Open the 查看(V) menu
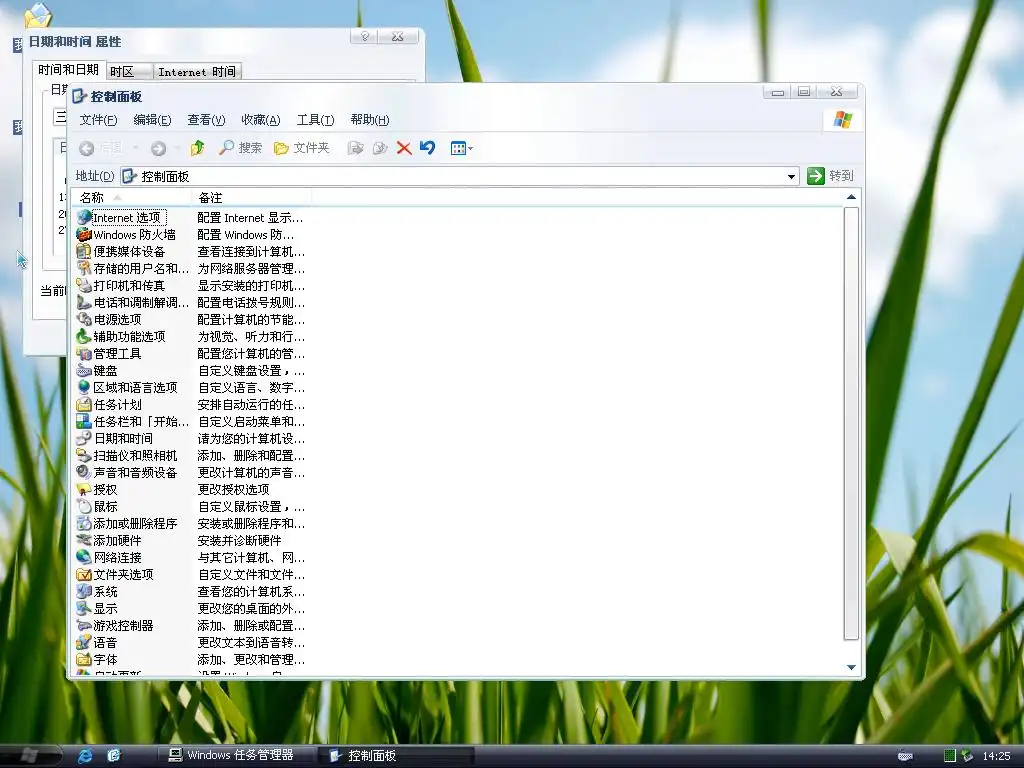This screenshot has height=768, width=1024. [206, 120]
